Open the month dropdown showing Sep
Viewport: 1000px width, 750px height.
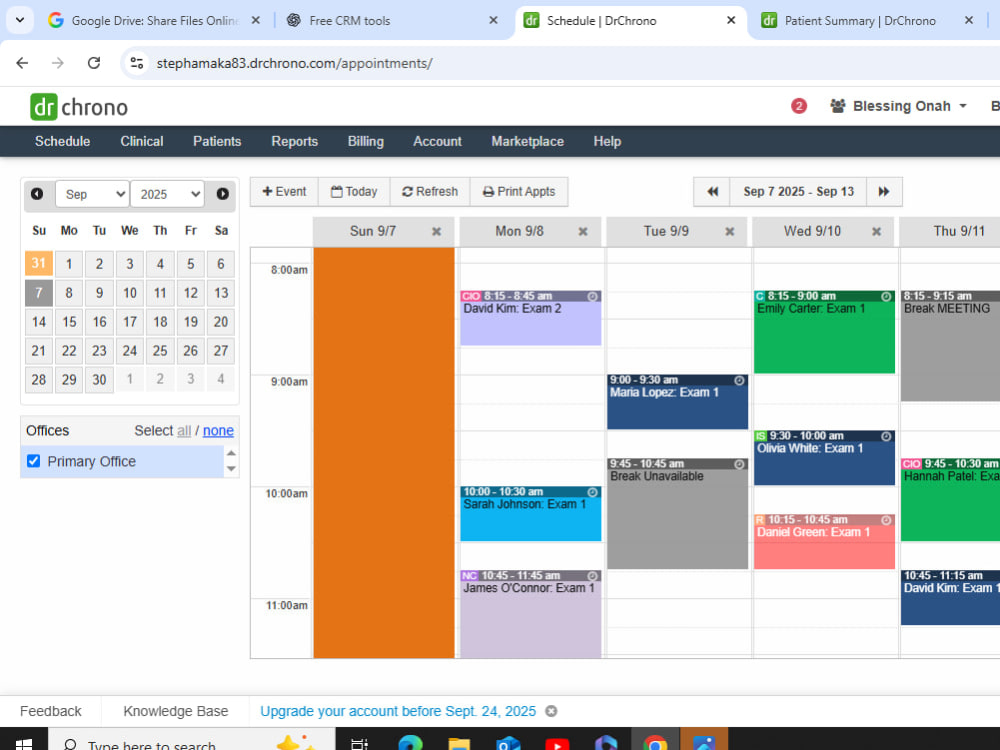[x=92, y=194]
